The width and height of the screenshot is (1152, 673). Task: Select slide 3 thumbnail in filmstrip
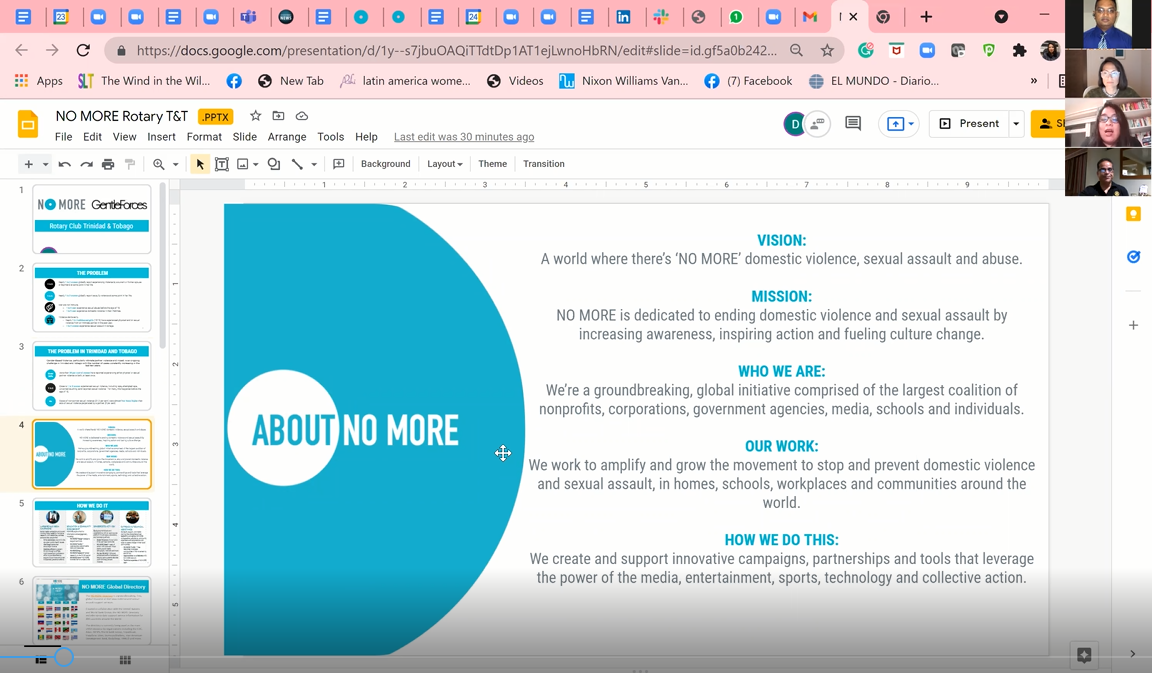coord(92,376)
